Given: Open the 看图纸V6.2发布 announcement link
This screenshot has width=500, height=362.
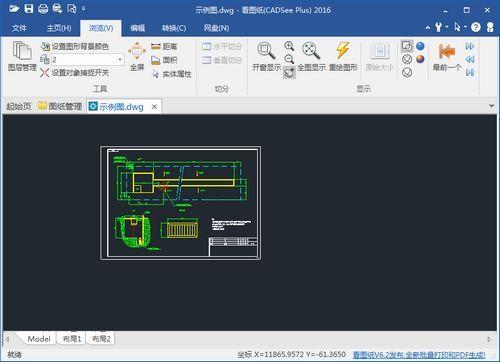Looking at the screenshot, I should (x=419, y=355).
